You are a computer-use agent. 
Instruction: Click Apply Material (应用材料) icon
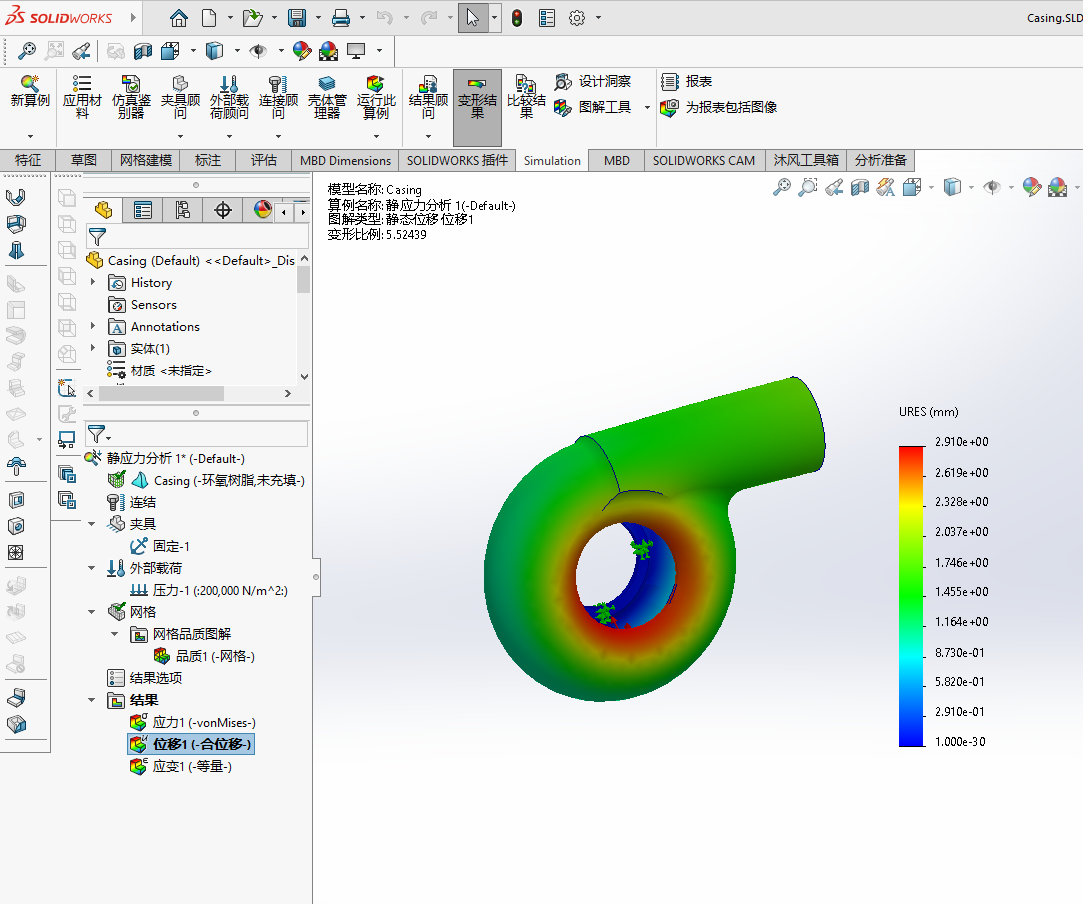point(82,97)
